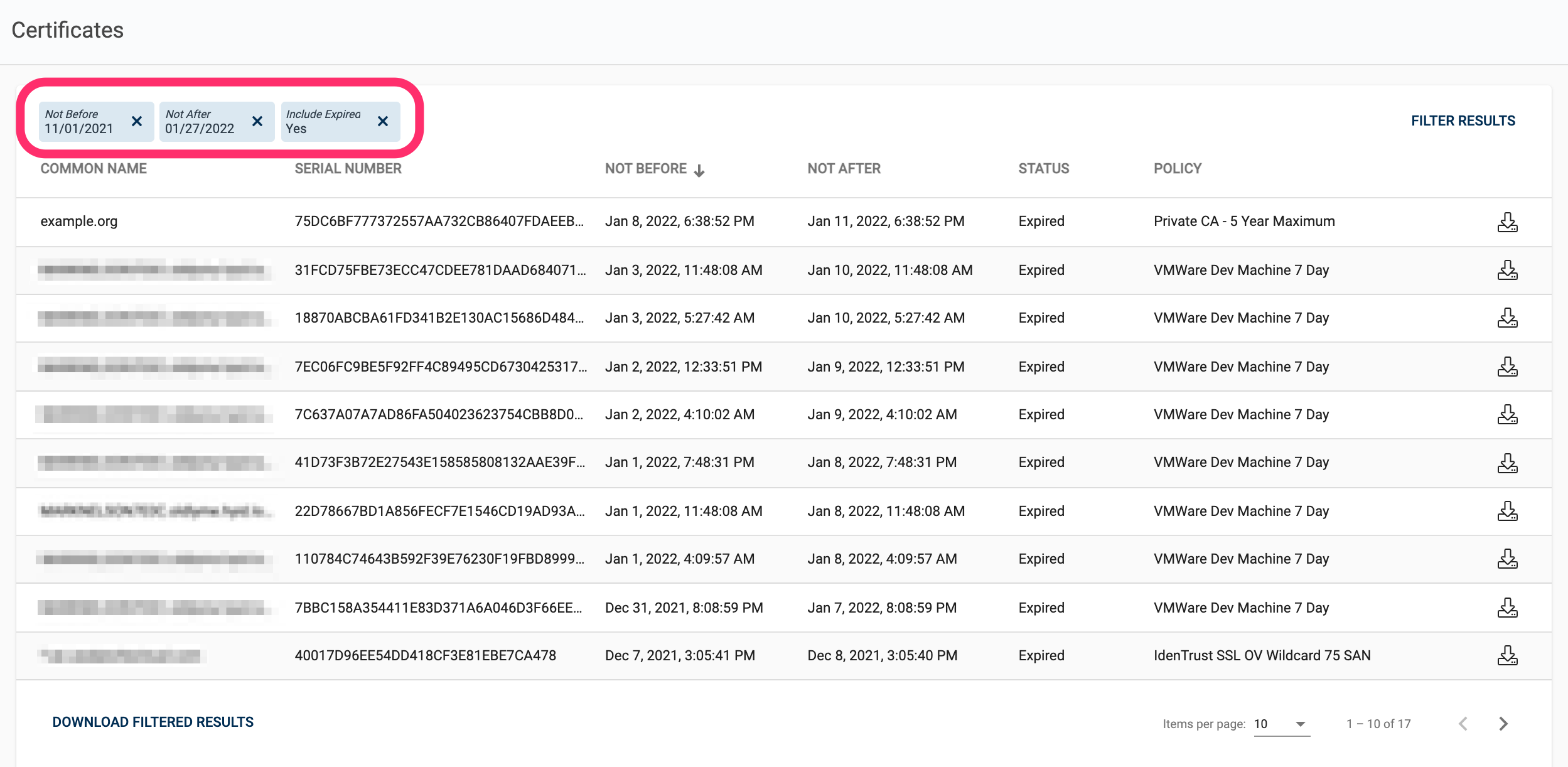This screenshot has width=1568, height=767.
Task: Download certificate with serial 22D78667BD1A856F...
Action: point(1507,512)
